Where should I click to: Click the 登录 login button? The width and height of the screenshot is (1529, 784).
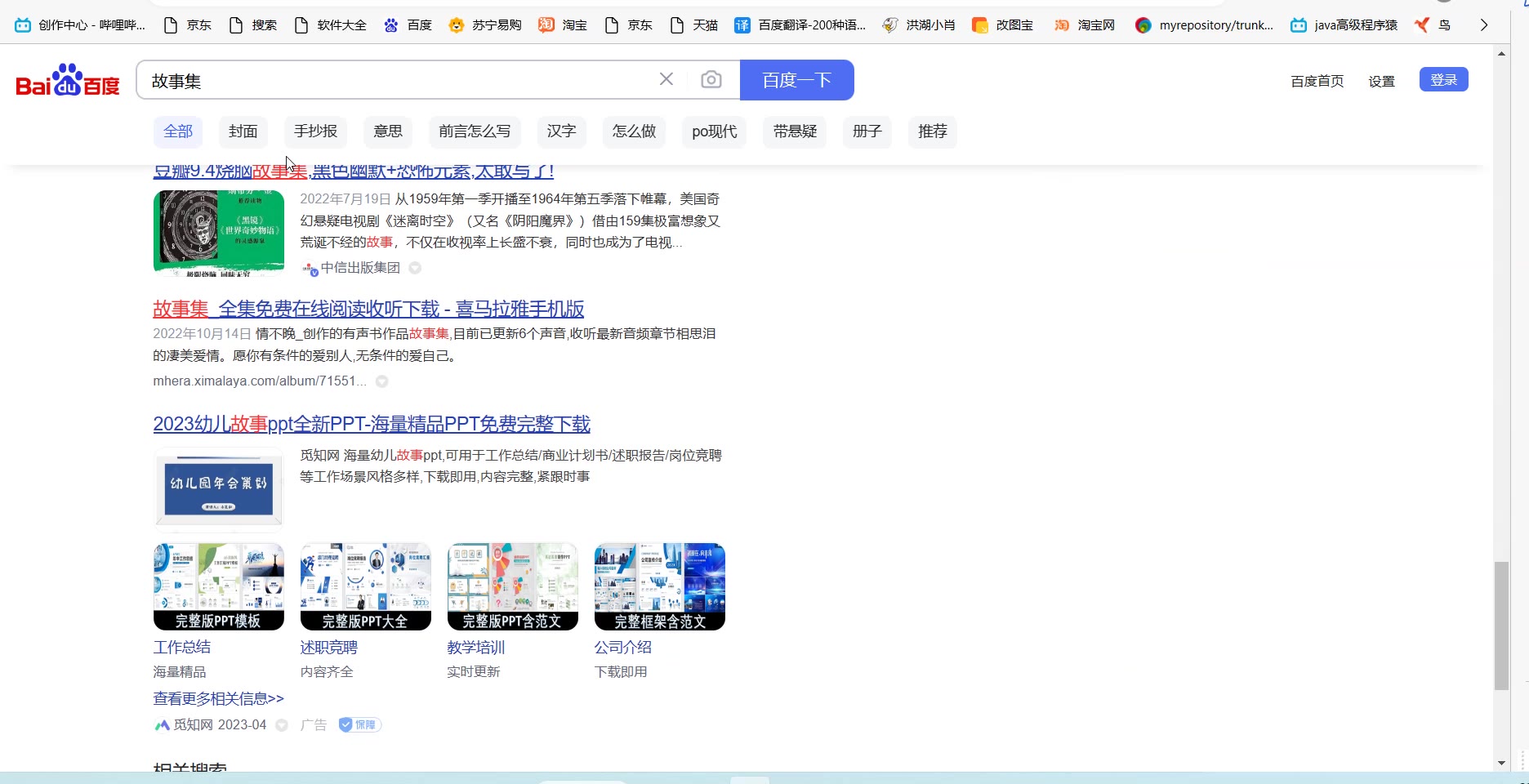pyautogui.click(x=1444, y=79)
